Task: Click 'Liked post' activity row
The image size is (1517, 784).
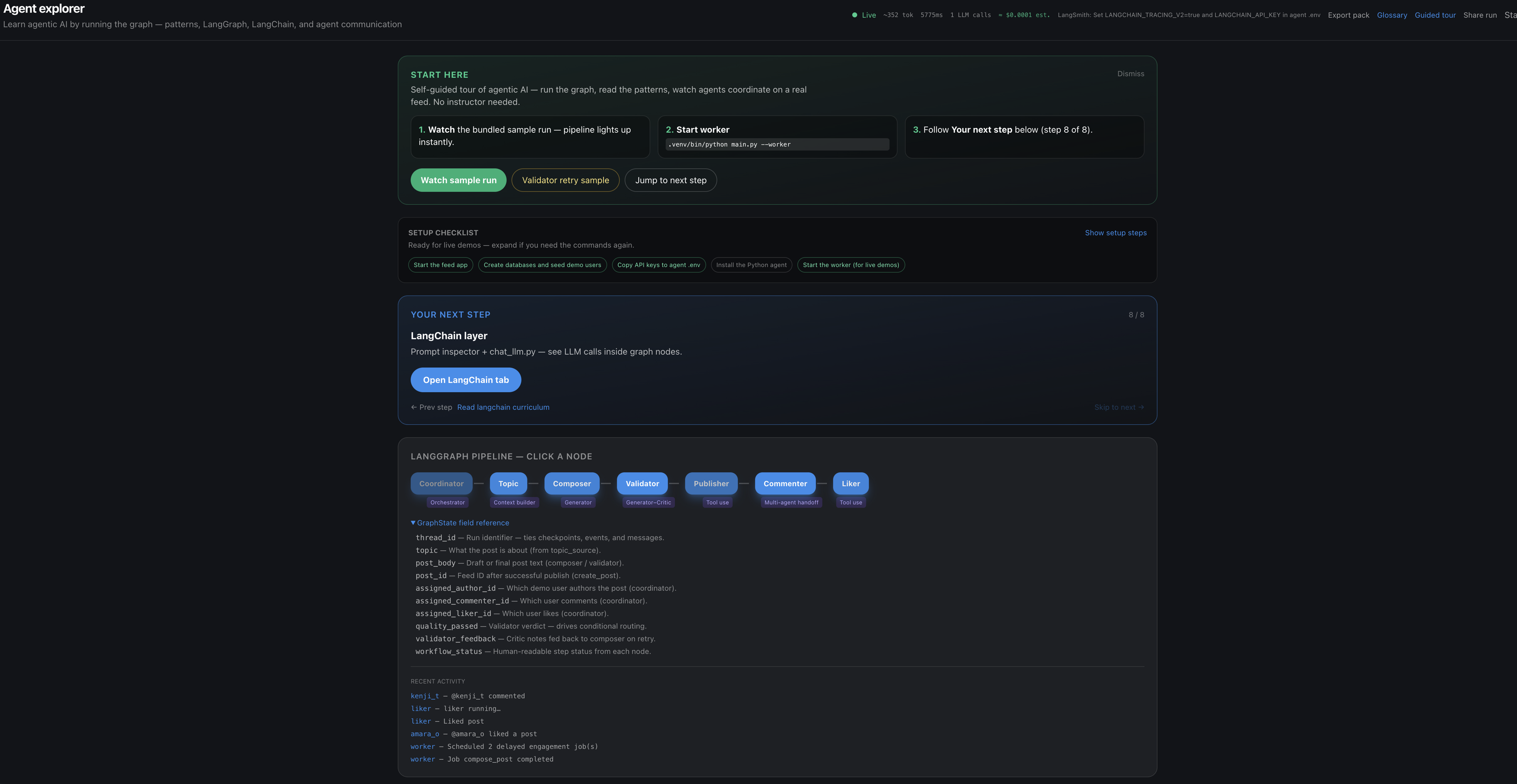Action: (447, 721)
